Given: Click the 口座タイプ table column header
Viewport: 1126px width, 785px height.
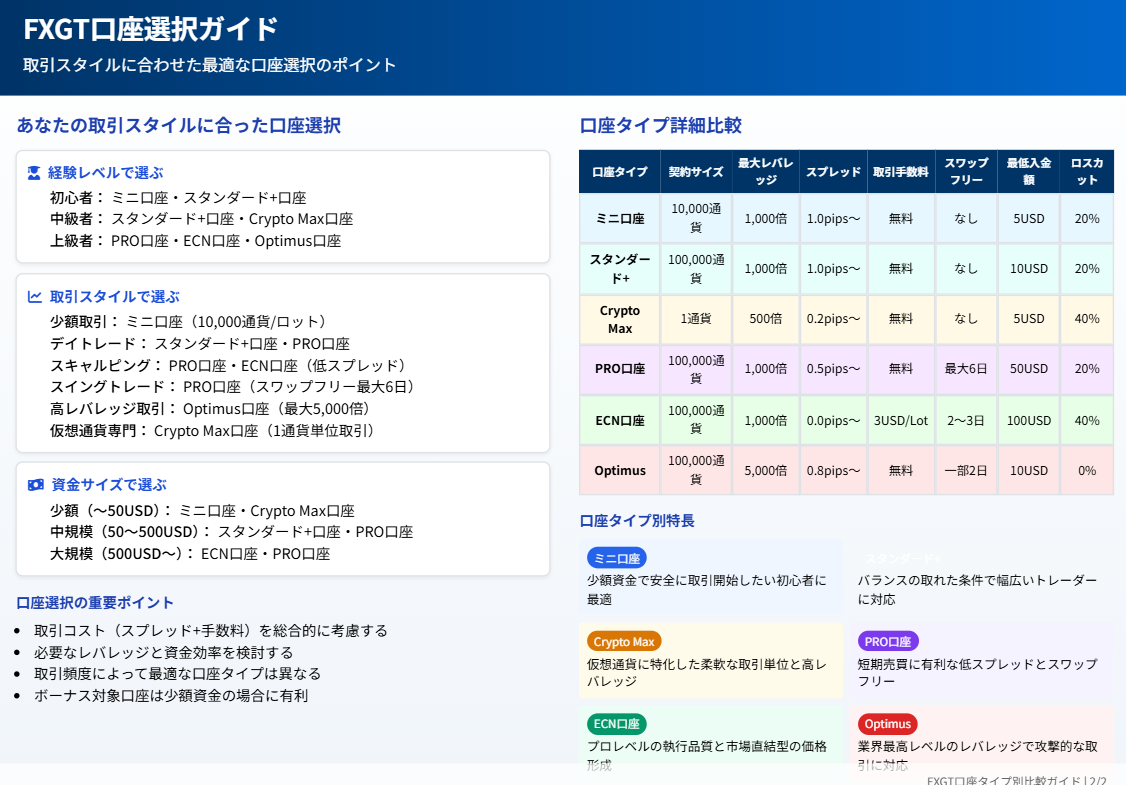Looking at the screenshot, I should [x=619, y=172].
